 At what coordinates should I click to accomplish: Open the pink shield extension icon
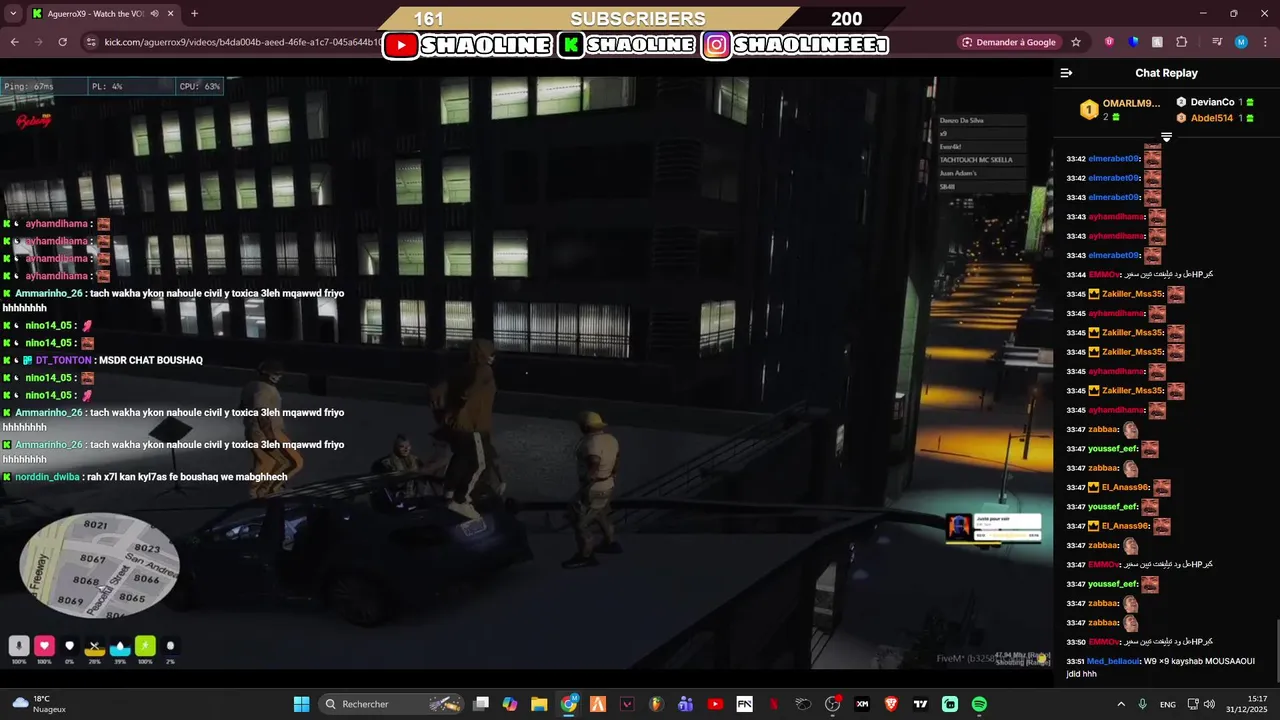(1109, 42)
